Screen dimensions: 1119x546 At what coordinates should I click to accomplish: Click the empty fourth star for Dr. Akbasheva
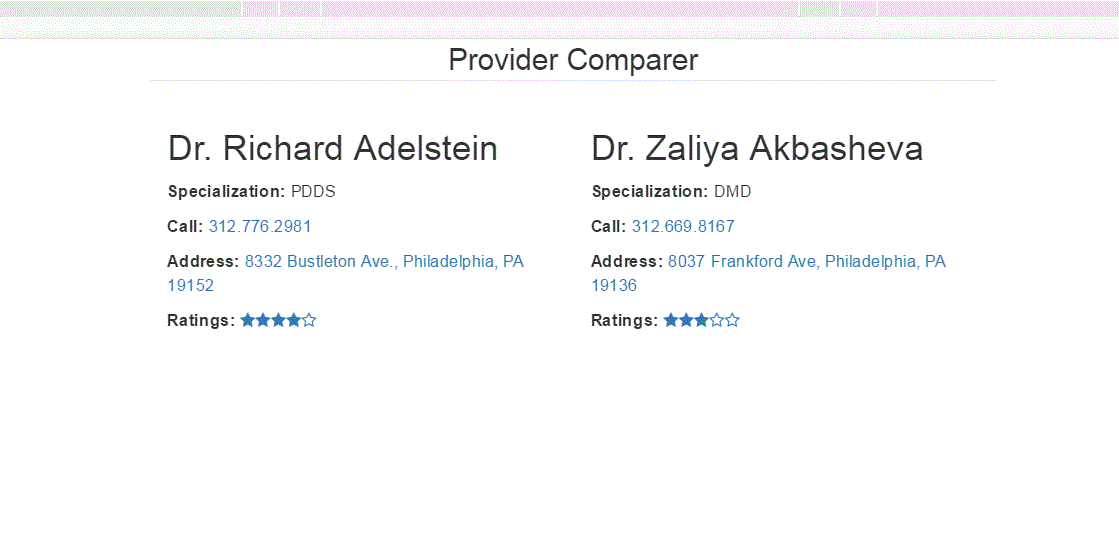click(x=717, y=320)
